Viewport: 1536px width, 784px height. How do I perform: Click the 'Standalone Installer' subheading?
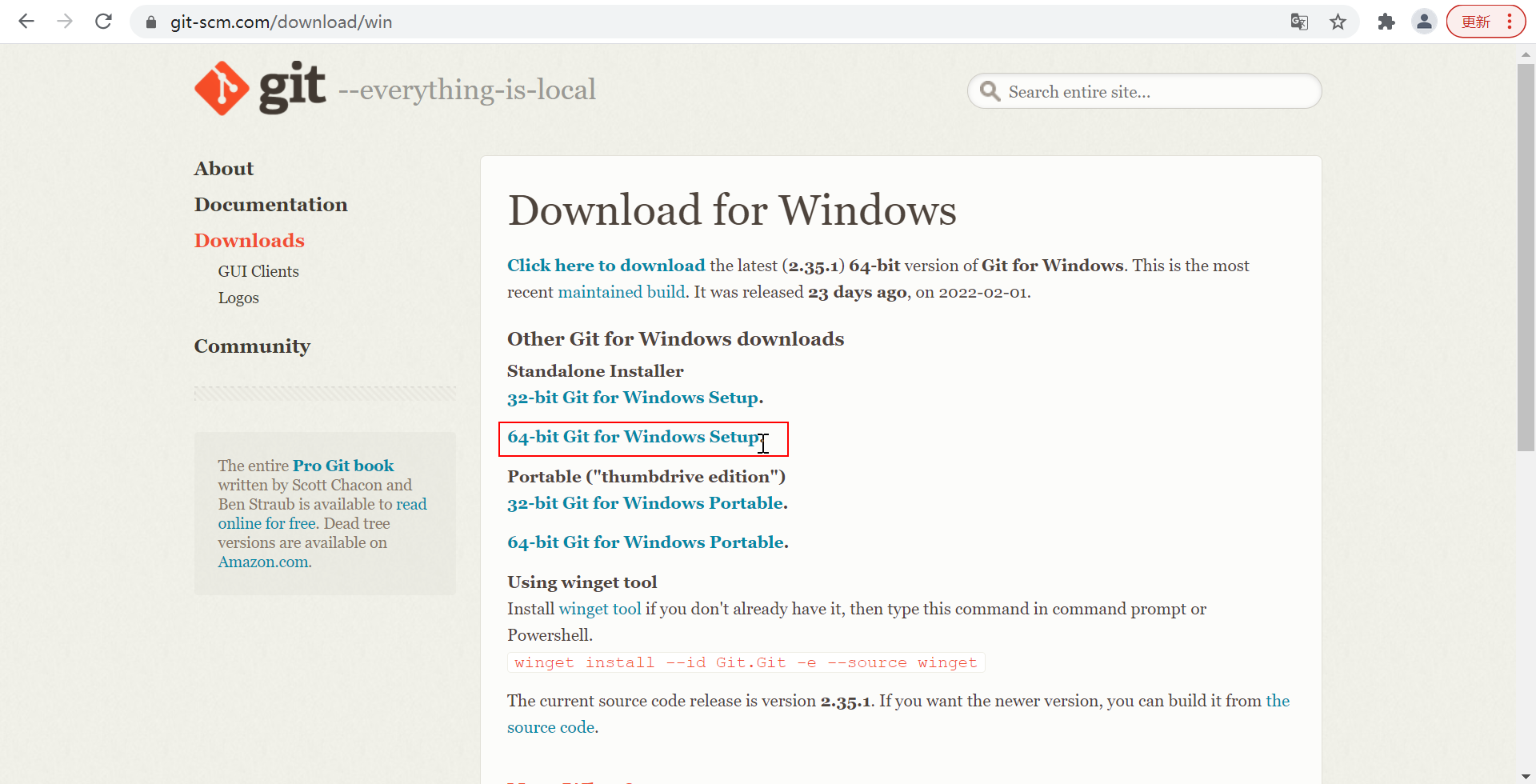tap(595, 371)
